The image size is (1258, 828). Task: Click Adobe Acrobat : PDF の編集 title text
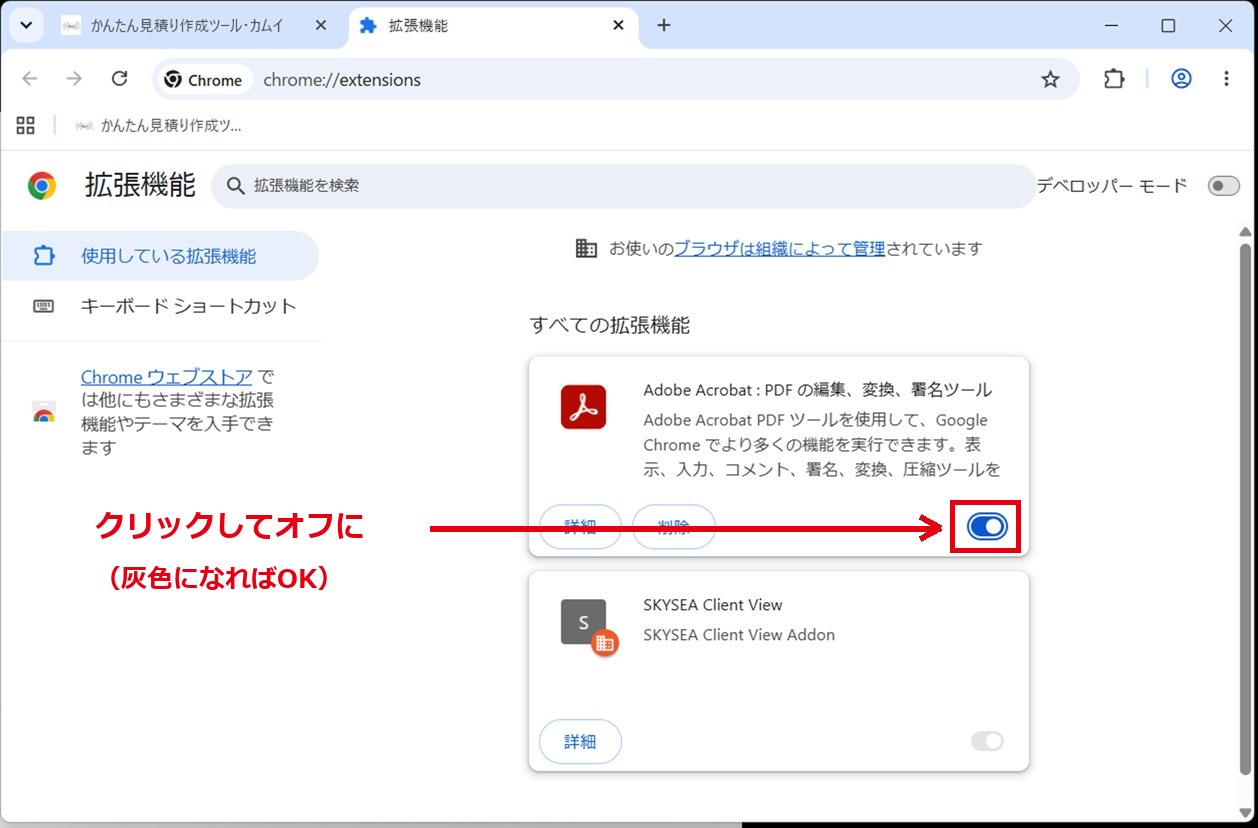click(817, 389)
